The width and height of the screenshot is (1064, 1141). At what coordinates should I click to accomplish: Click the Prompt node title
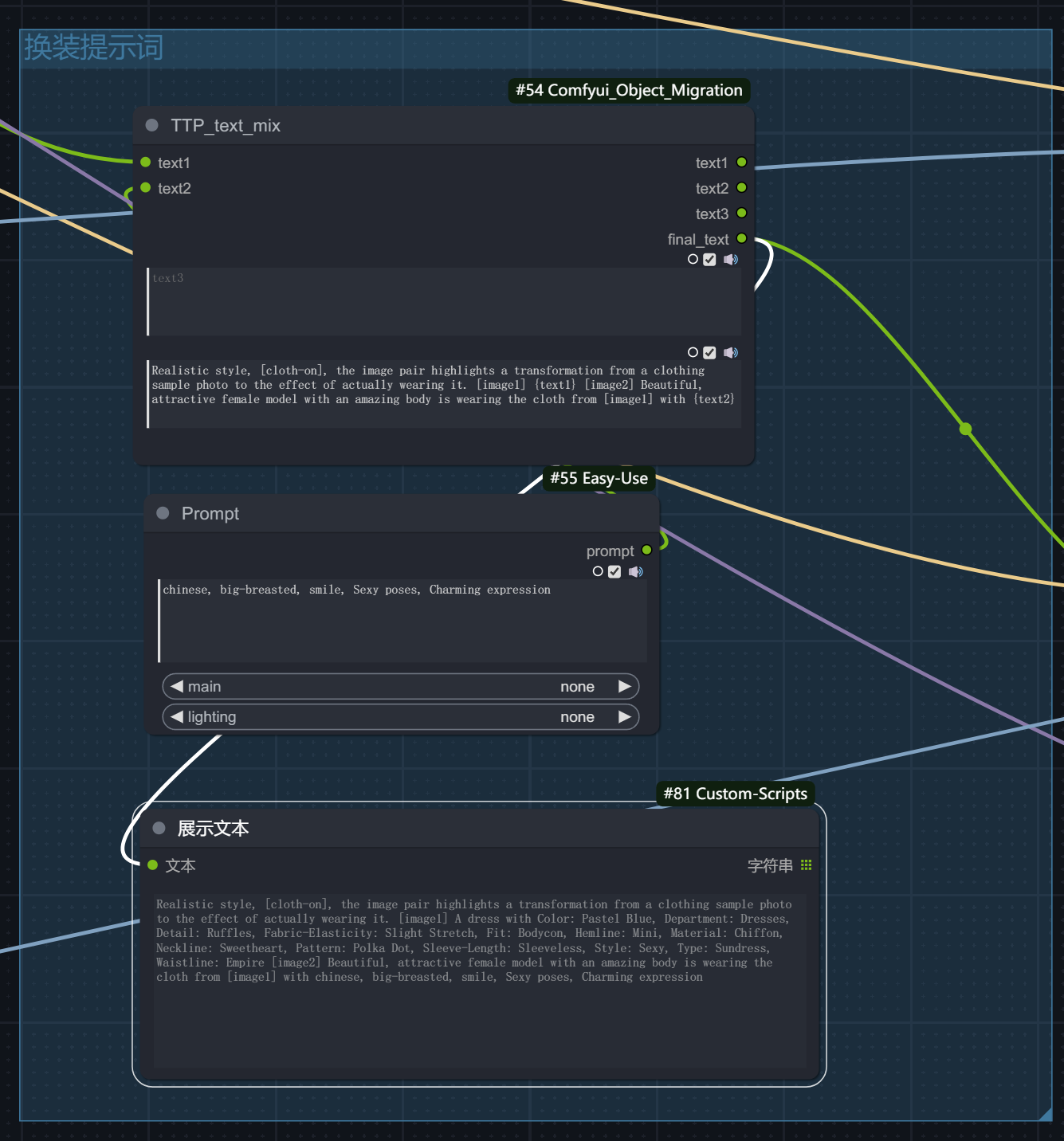tap(210, 513)
